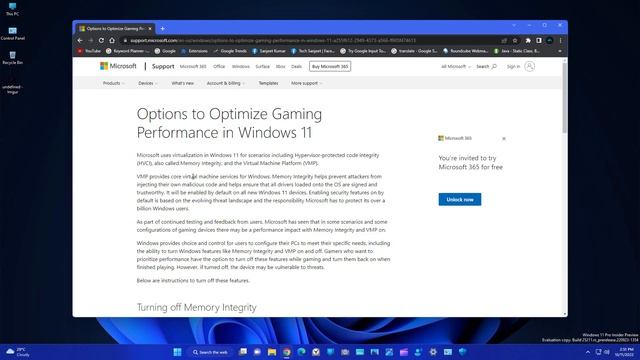This screenshot has width=640, height=360.
Task: Open the Support link in header
Action: pos(163,66)
